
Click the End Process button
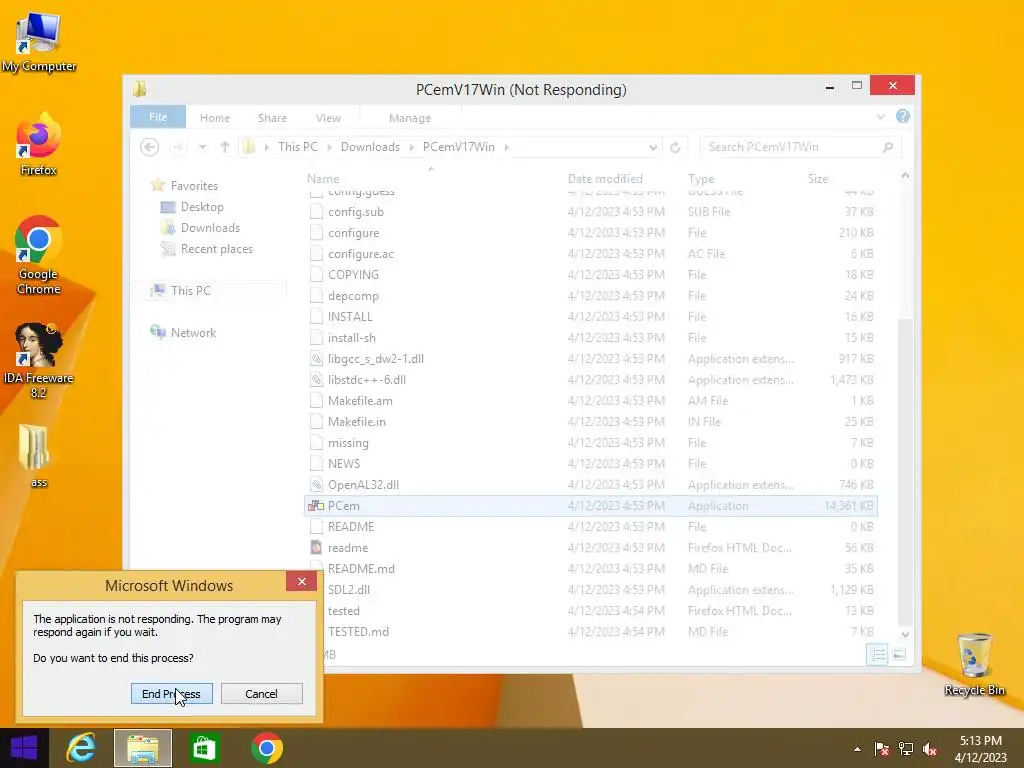pos(172,694)
